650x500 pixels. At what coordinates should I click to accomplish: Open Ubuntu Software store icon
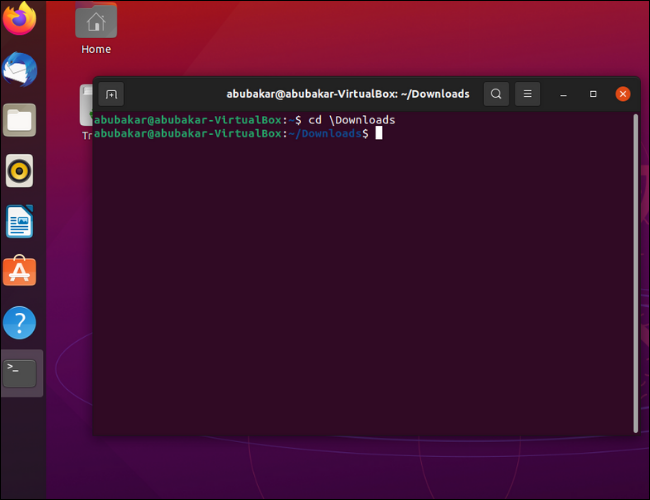point(20,271)
